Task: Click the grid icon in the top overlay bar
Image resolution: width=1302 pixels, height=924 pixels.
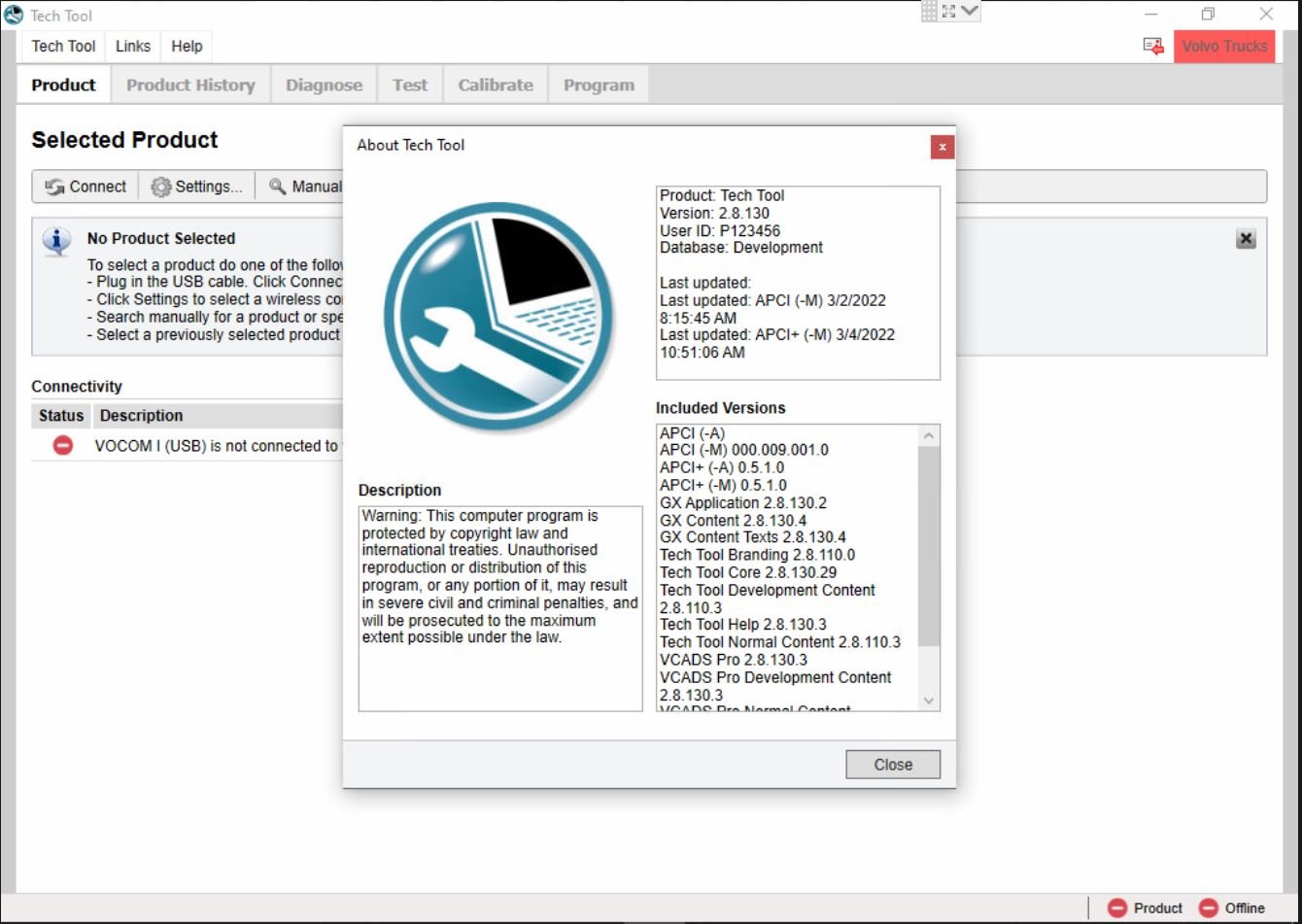Action: pyautogui.click(x=929, y=12)
